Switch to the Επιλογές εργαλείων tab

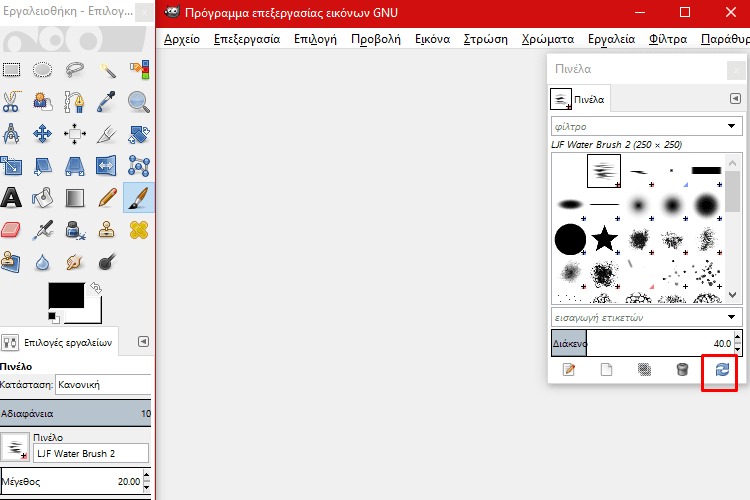[59, 343]
